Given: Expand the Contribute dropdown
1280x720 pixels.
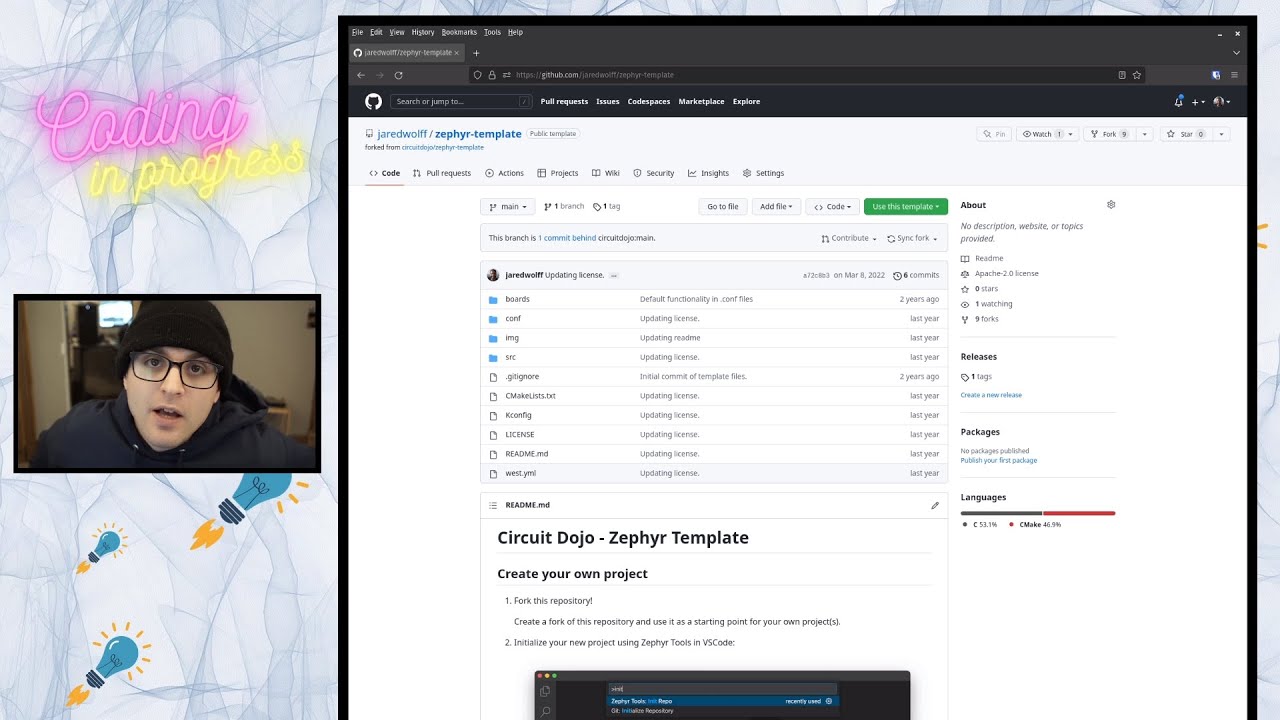Looking at the screenshot, I should click(x=849, y=239).
